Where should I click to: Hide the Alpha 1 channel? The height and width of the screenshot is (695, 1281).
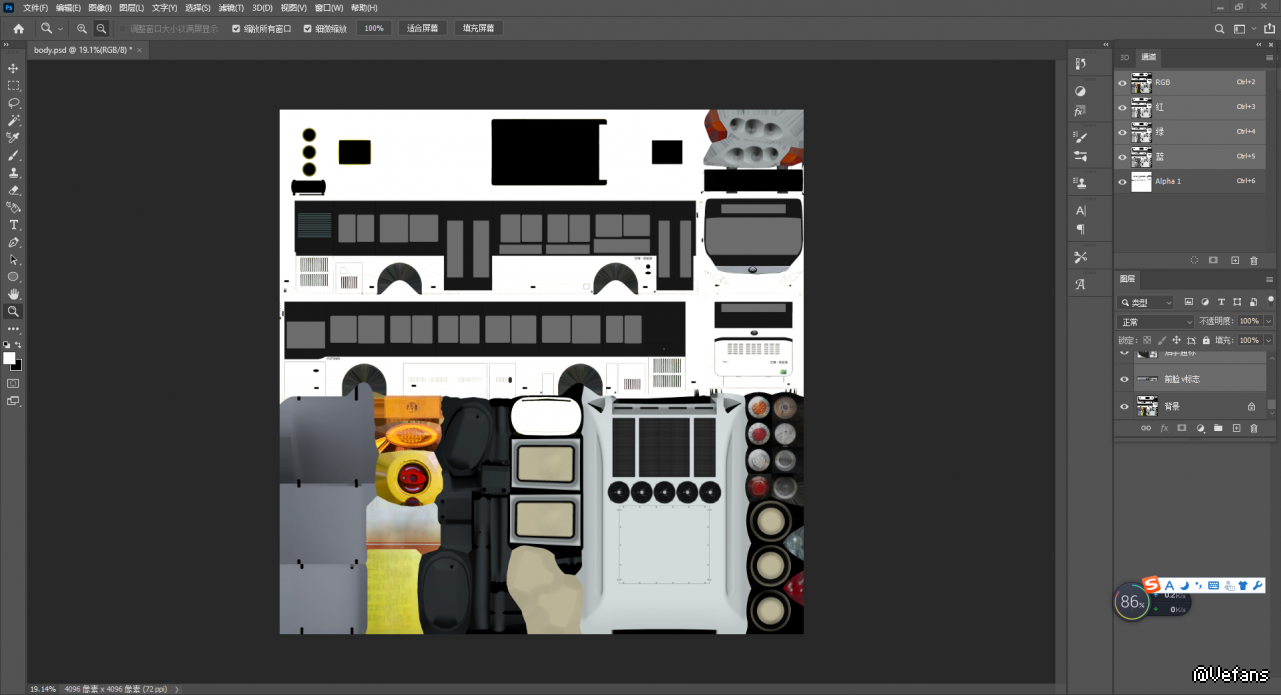(1122, 182)
